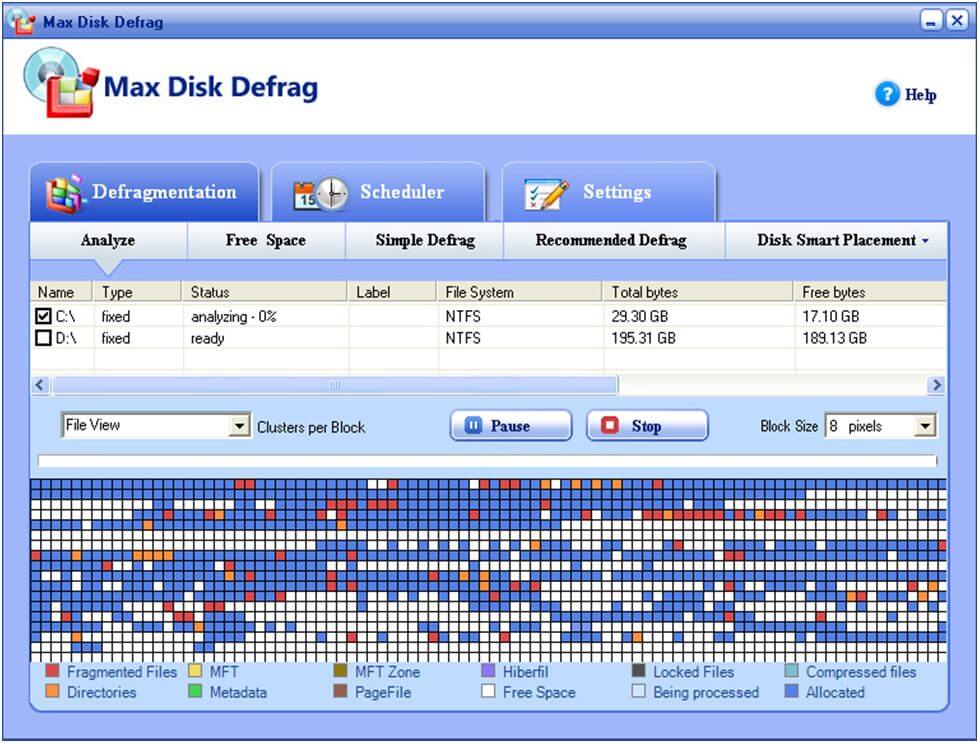Click the Defragmentation tab cube icon
The height and width of the screenshot is (743, 979).
[x=64, y=194]
